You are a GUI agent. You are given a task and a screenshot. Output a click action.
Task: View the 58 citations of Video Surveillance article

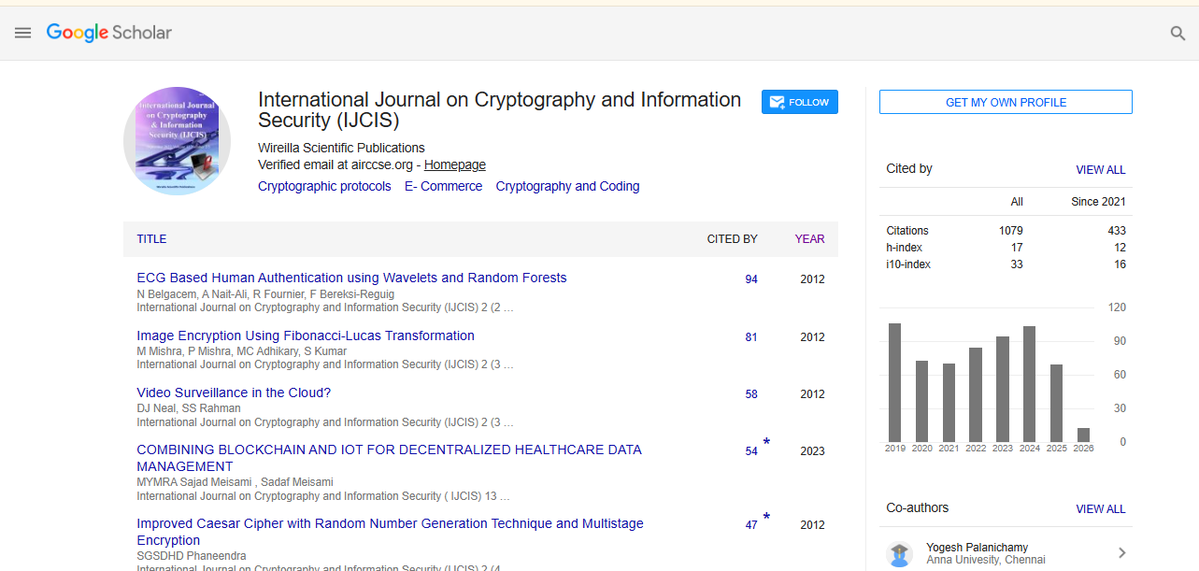751,394
